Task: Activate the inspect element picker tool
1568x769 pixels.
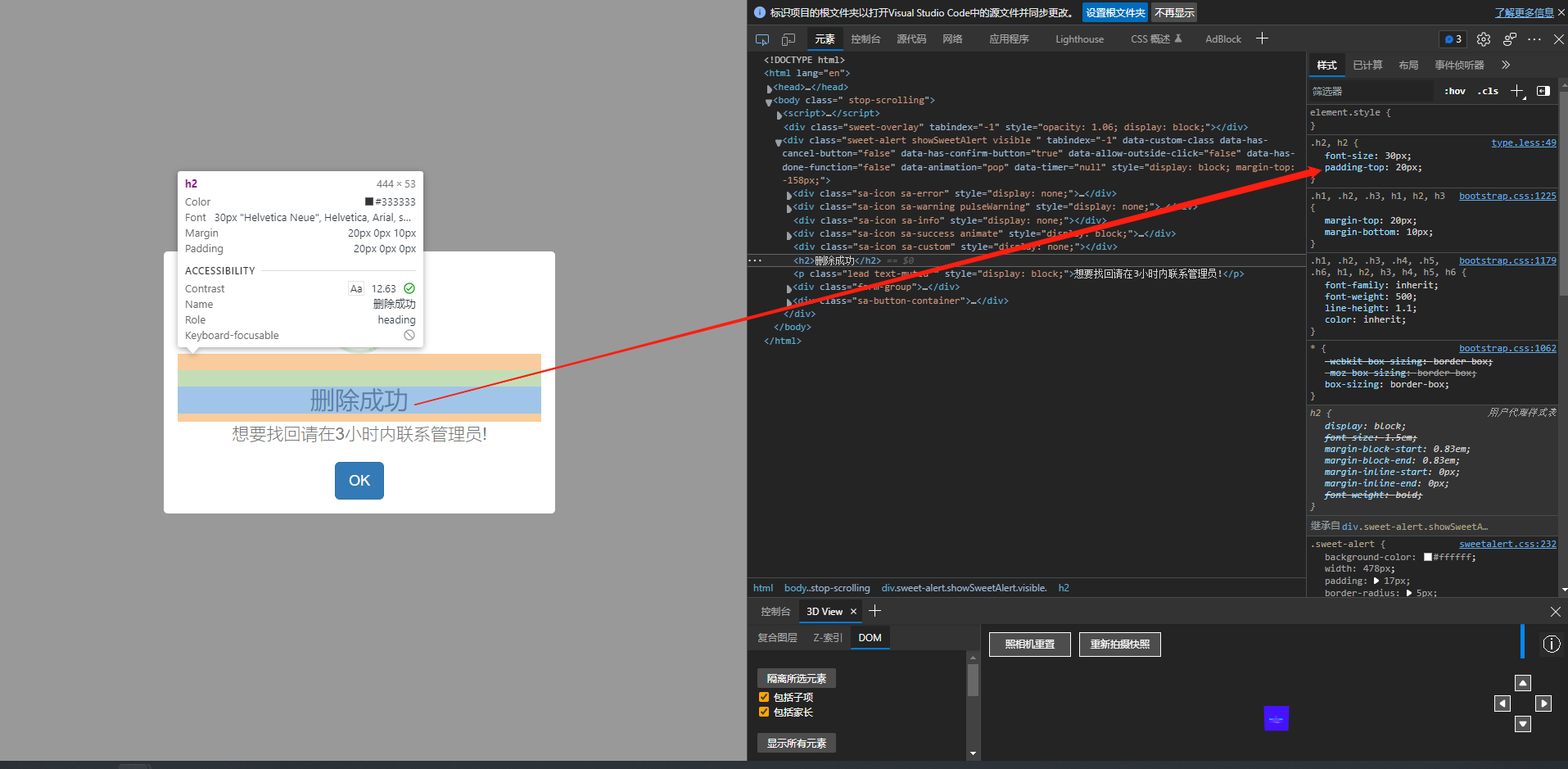Action: coord(762,39)
